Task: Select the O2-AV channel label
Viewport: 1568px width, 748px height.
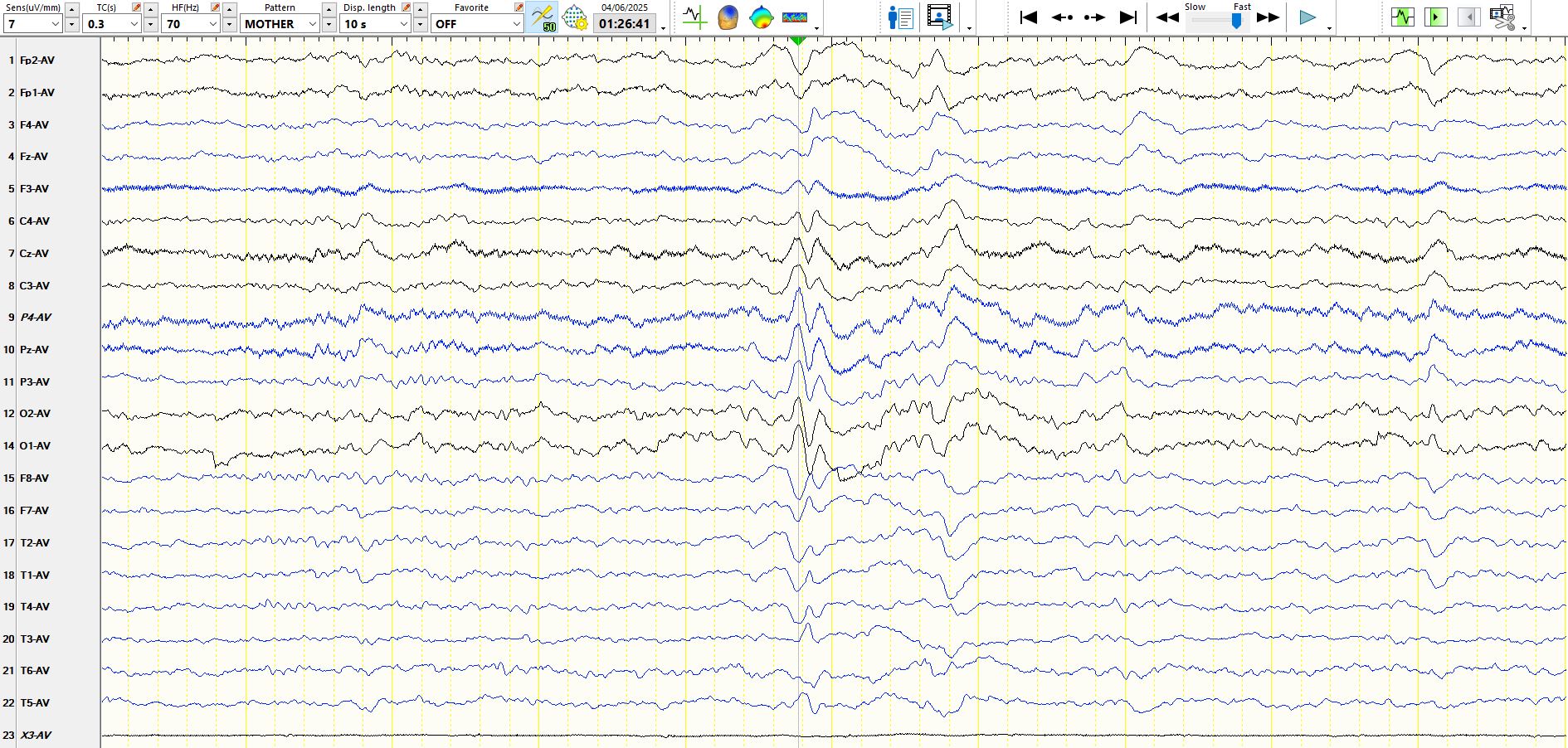Action: (35, 414)
